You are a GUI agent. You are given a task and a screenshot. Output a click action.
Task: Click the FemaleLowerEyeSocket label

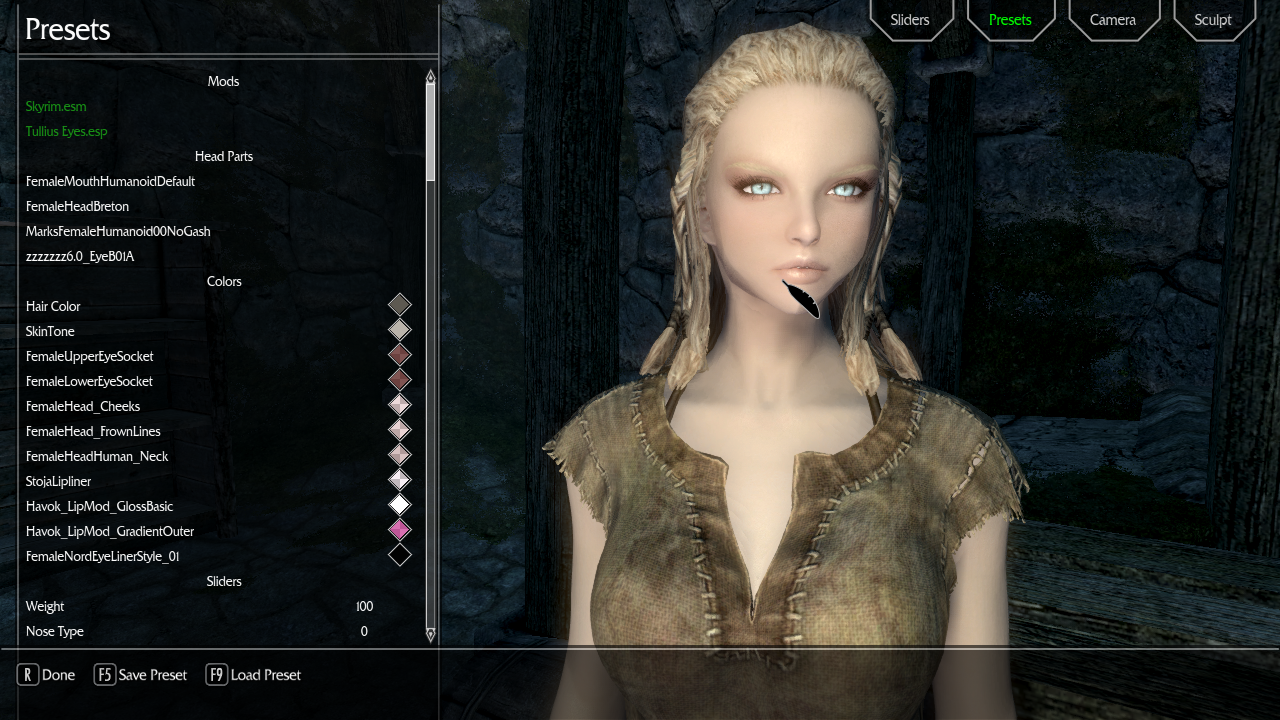click(89, 381)
